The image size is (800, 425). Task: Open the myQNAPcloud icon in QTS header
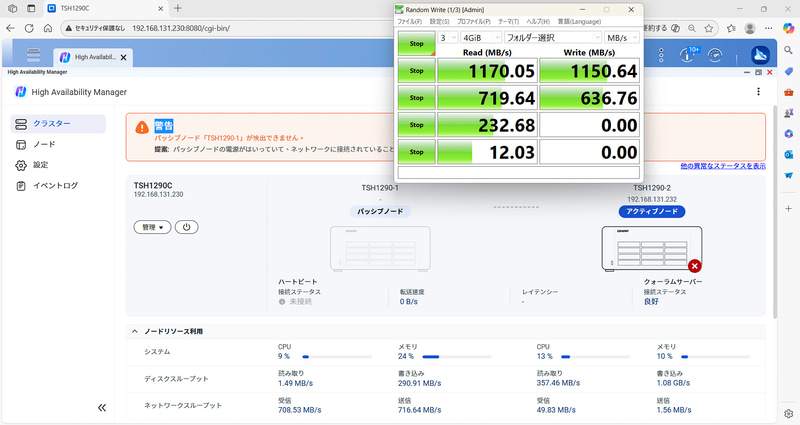(760, 55)
